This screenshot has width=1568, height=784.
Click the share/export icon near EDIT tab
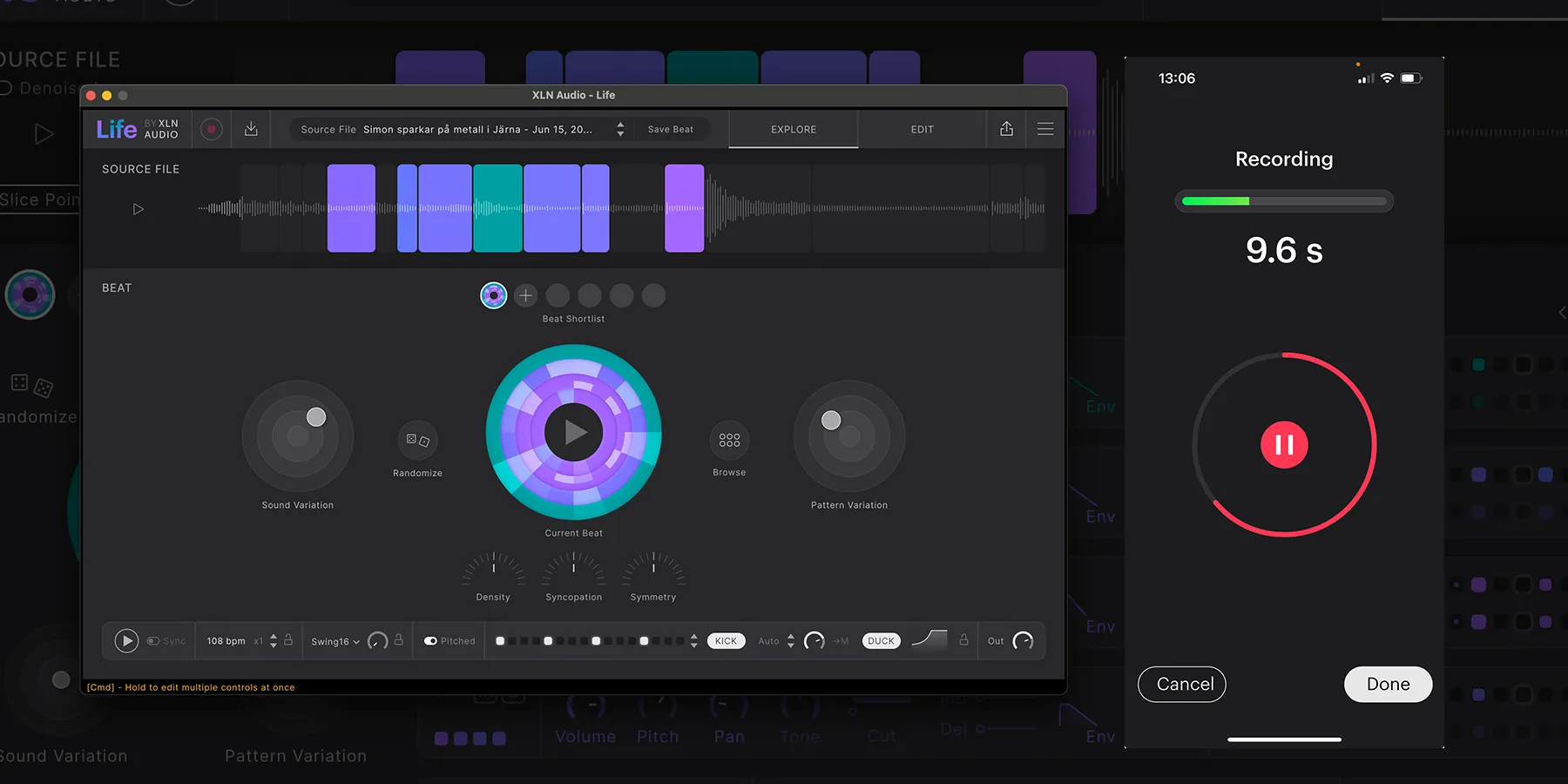[x=1006, y=128]
